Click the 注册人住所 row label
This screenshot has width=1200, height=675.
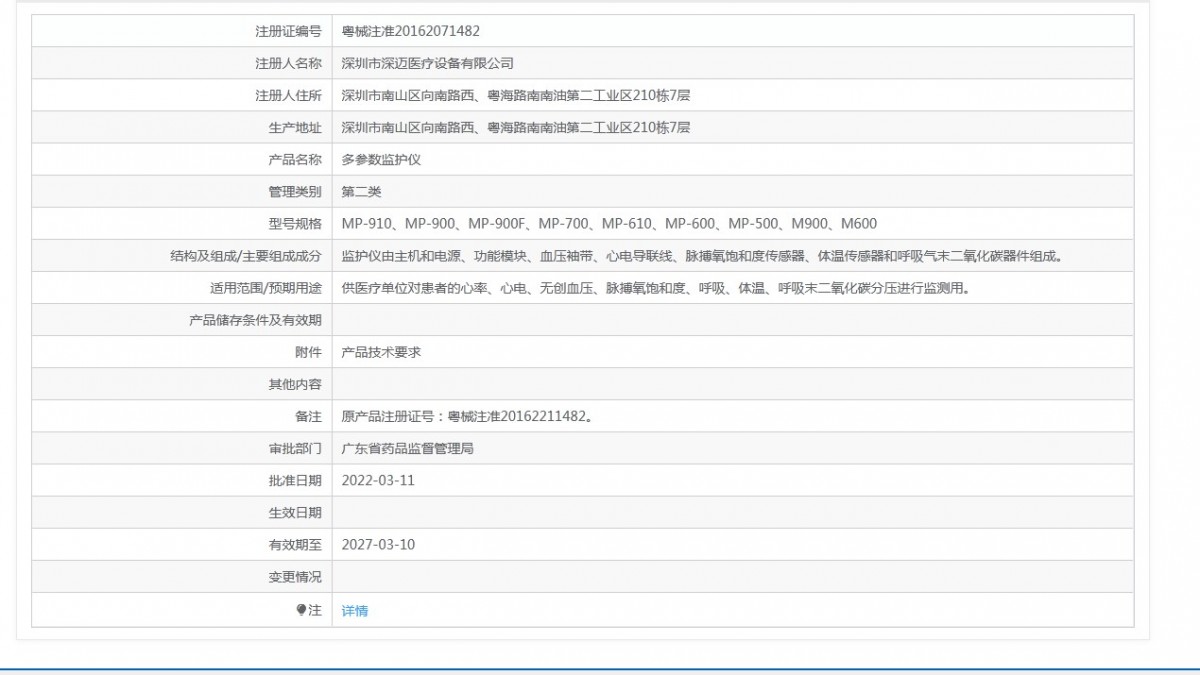[x=289, y=95]
